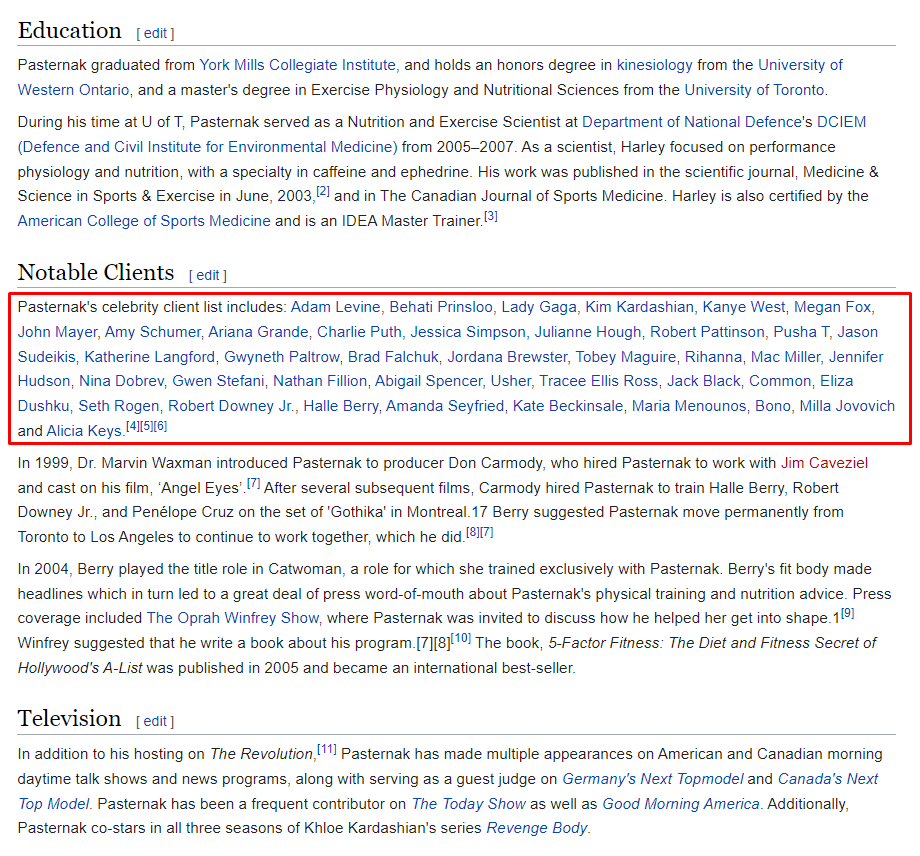920x856 pixels.
Task: Click the Usher link
Action: (510, 381)
